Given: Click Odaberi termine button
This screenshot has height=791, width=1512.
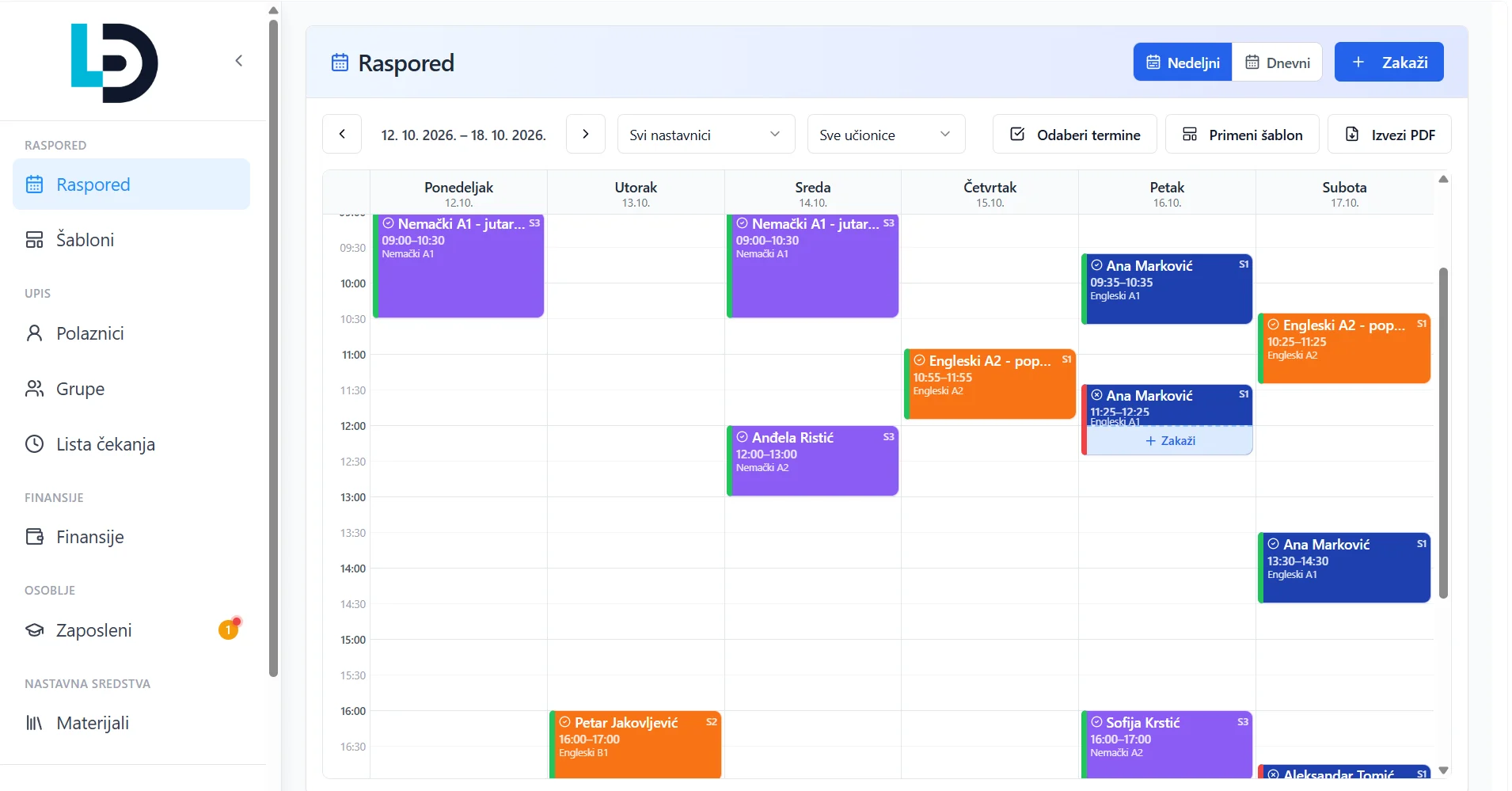Looking at the screenshot, I should point(1075,135).
